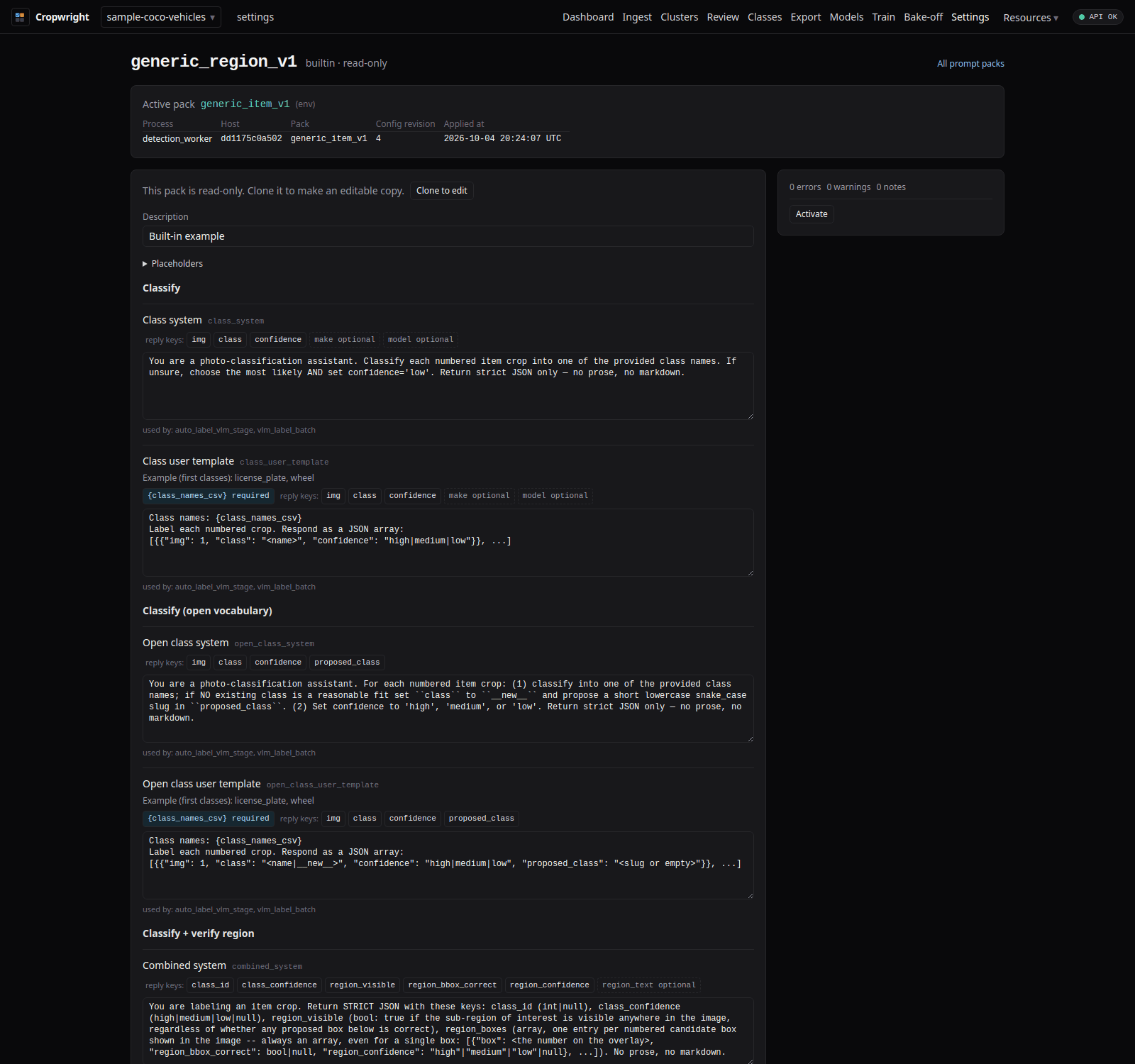Click inside the Class system prompt textarea
Viewport: 1135px width, 1064px height.
pyautogui.click(x=448, y=386)
